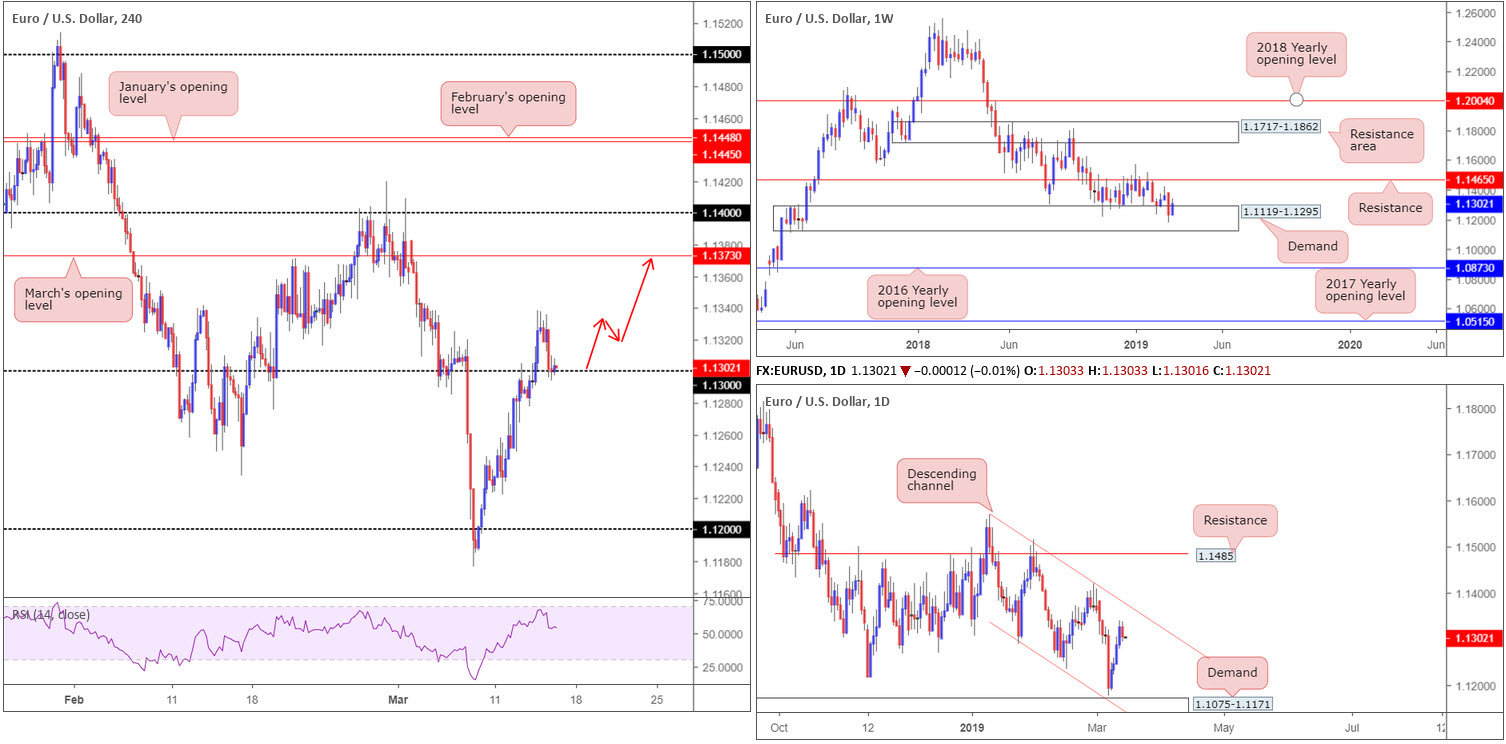
Task: Click the black 1.13000 level label
Action: click(722, 385)
